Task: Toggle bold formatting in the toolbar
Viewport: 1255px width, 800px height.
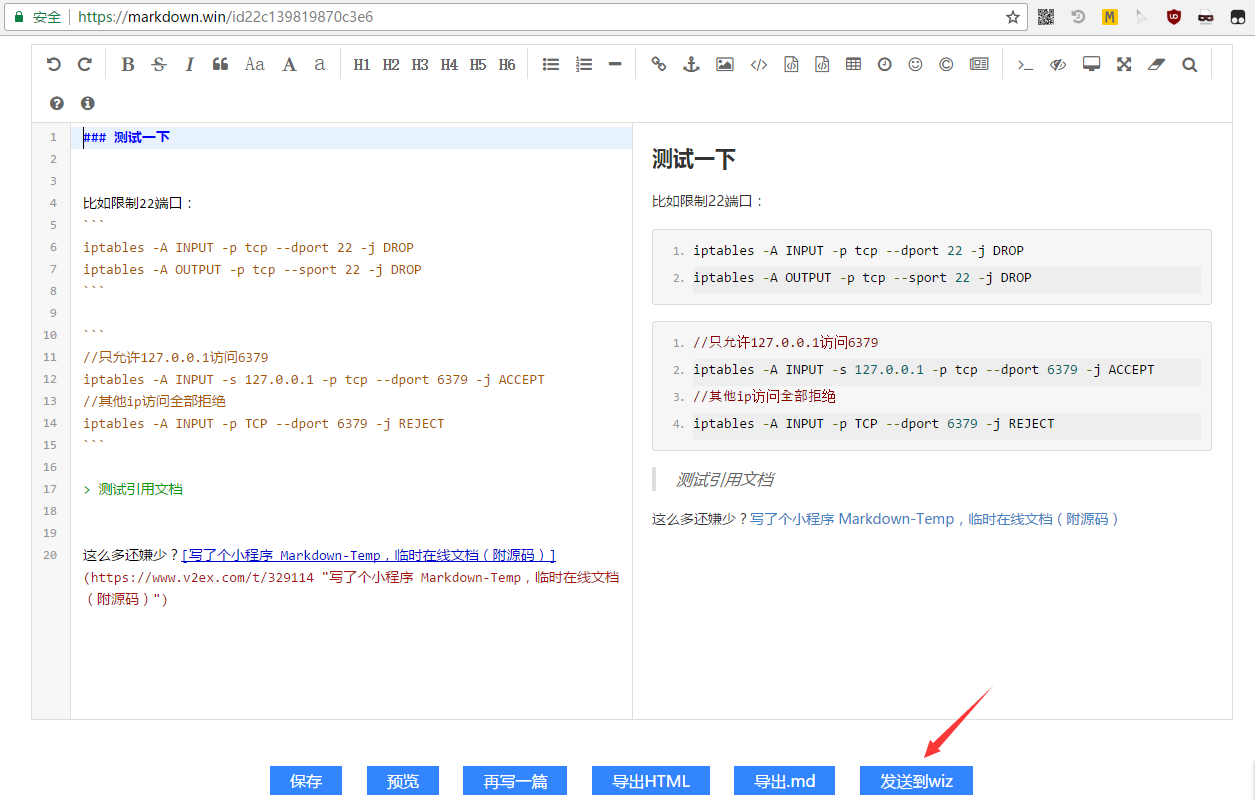Action: click(127, 63)
